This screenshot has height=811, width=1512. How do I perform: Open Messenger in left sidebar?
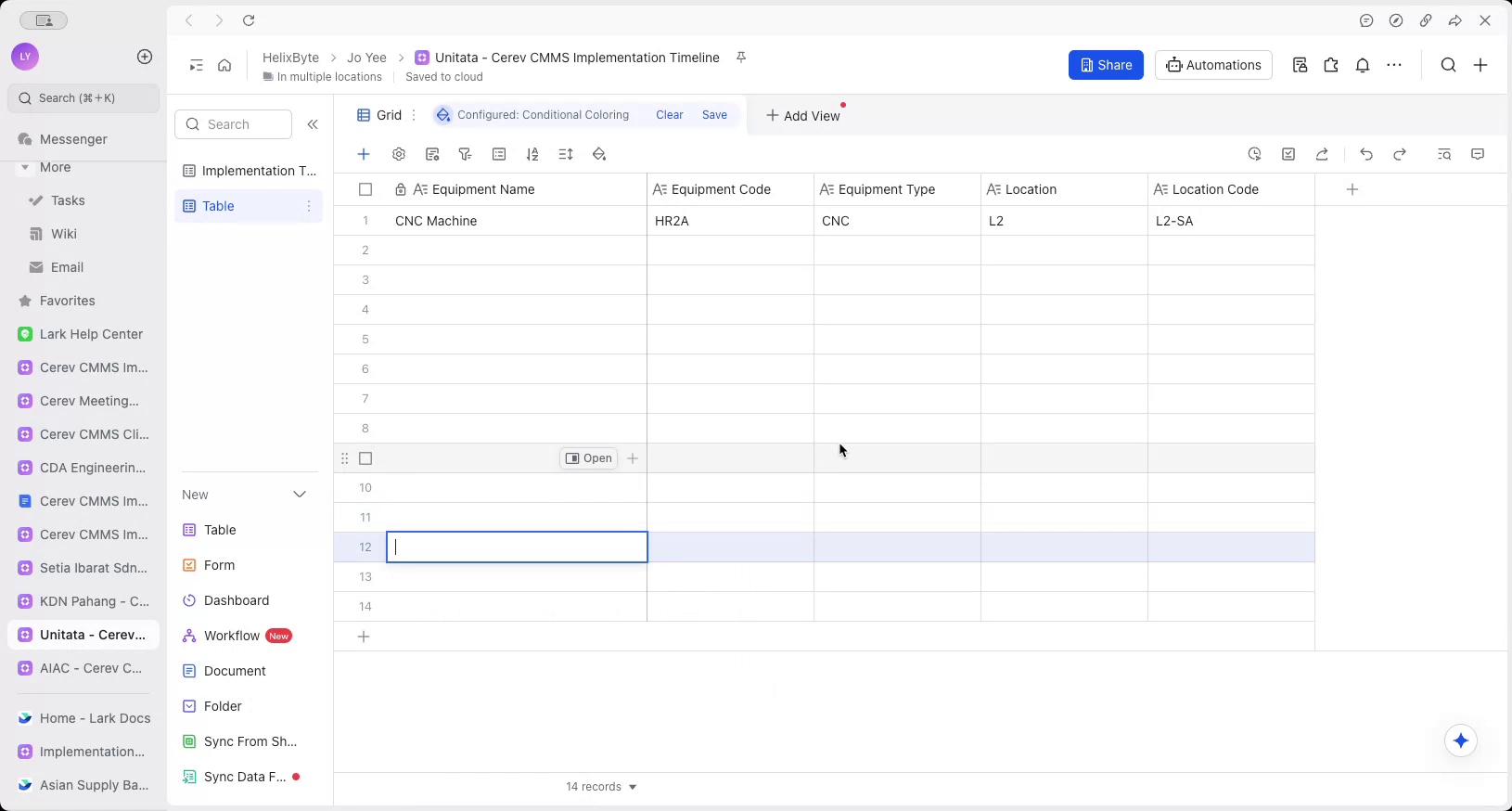coord(83,139)
